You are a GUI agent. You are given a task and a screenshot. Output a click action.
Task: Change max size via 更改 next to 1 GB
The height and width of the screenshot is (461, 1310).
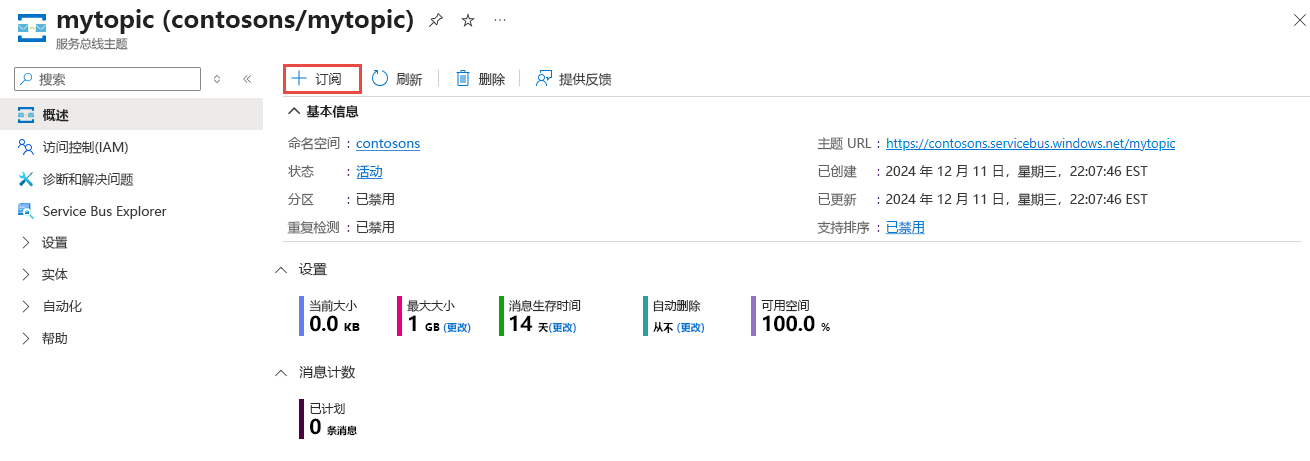coord(457,327)
